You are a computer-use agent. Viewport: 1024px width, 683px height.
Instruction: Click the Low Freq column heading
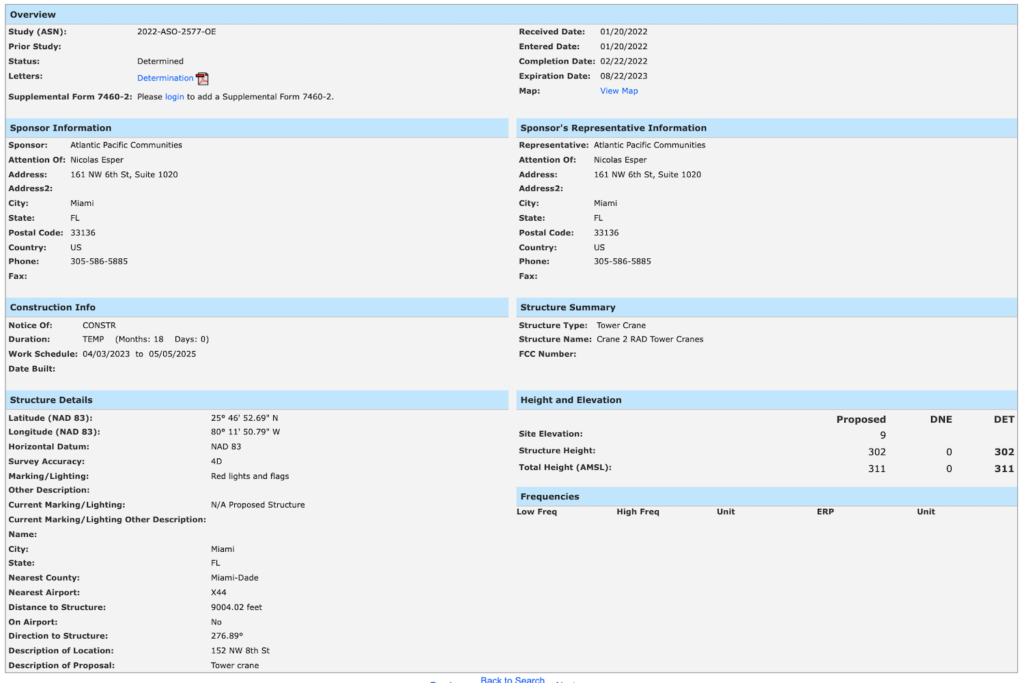click(x=537, y=512)
